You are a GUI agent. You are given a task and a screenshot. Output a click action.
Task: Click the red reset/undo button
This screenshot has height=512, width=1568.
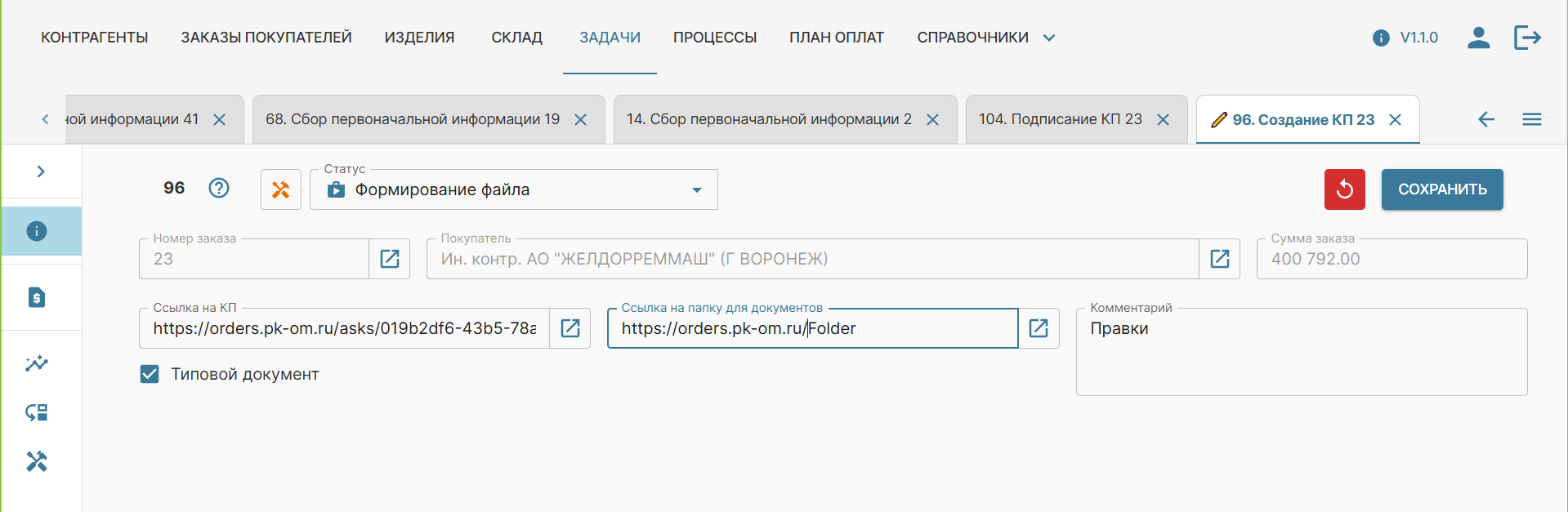(1344, 189)
